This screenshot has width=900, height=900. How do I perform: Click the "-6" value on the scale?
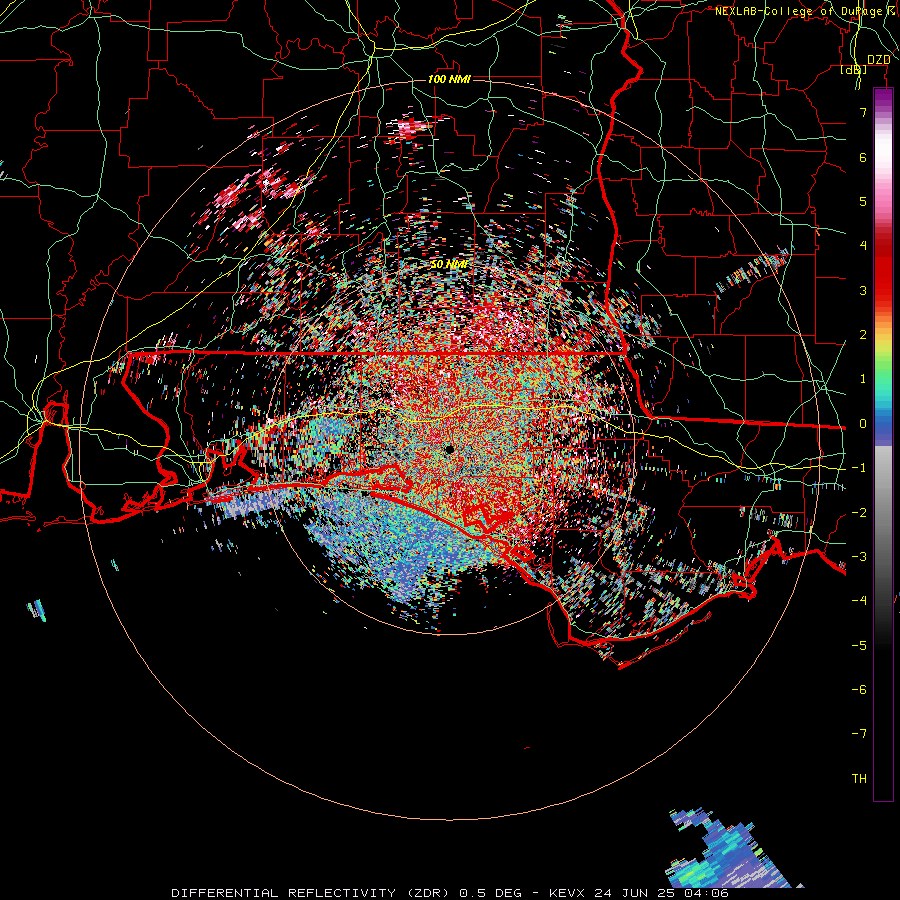(859, 690)
